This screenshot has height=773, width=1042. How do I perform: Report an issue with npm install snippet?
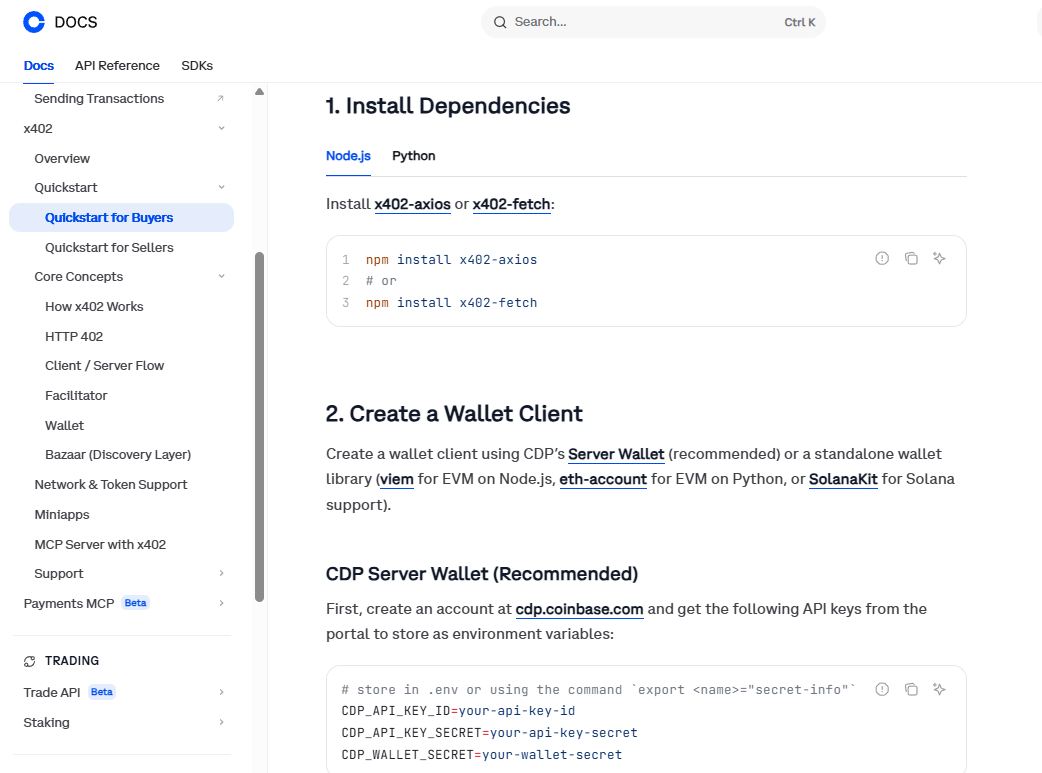tap(882, 258)
